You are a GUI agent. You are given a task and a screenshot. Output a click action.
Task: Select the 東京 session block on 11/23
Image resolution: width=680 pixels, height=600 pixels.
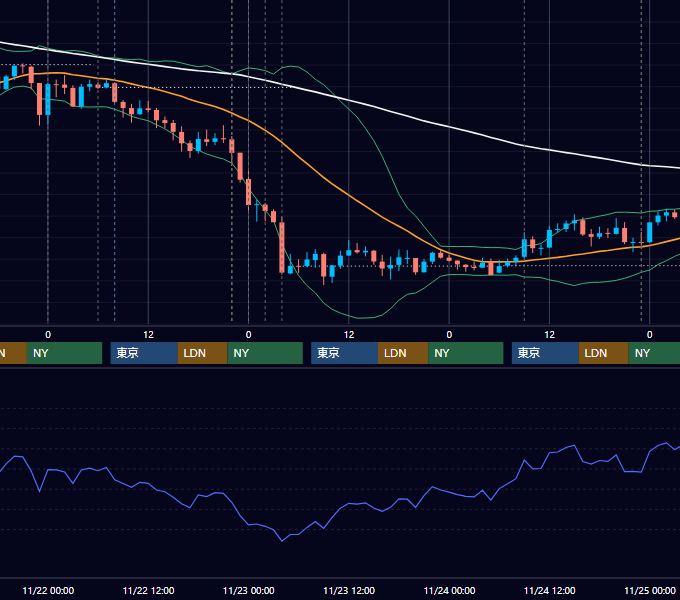coord(344,353)
